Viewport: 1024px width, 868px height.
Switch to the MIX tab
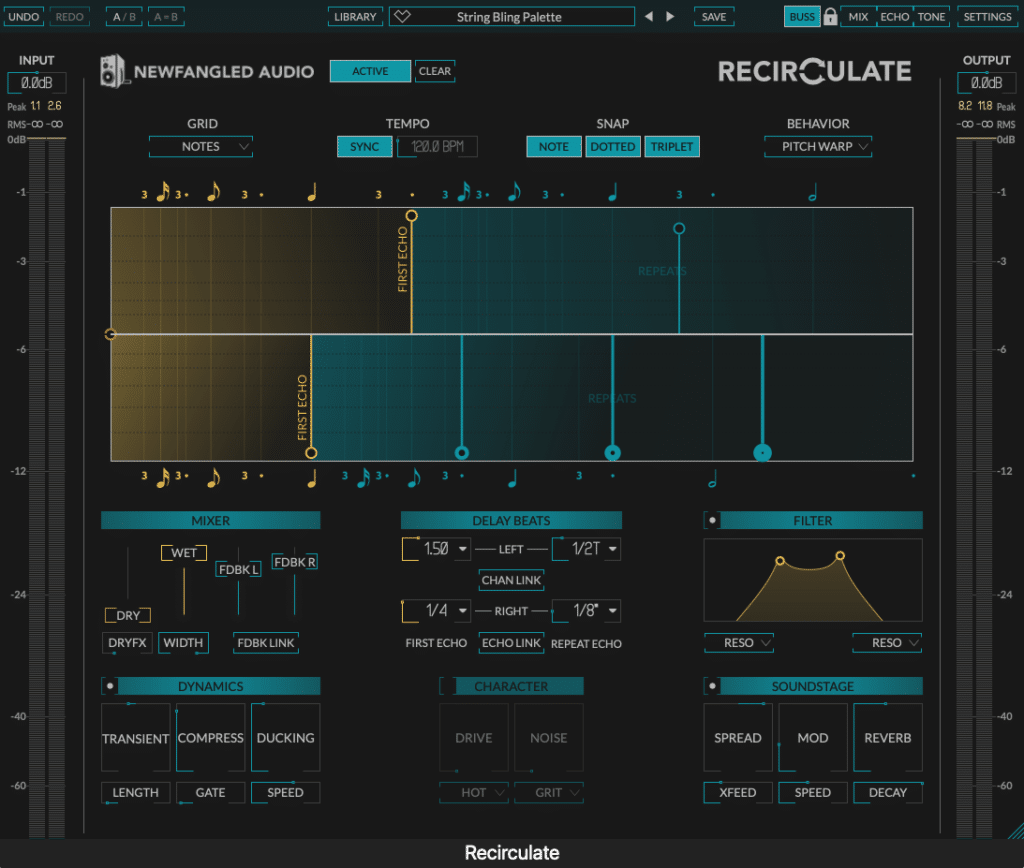860,16
